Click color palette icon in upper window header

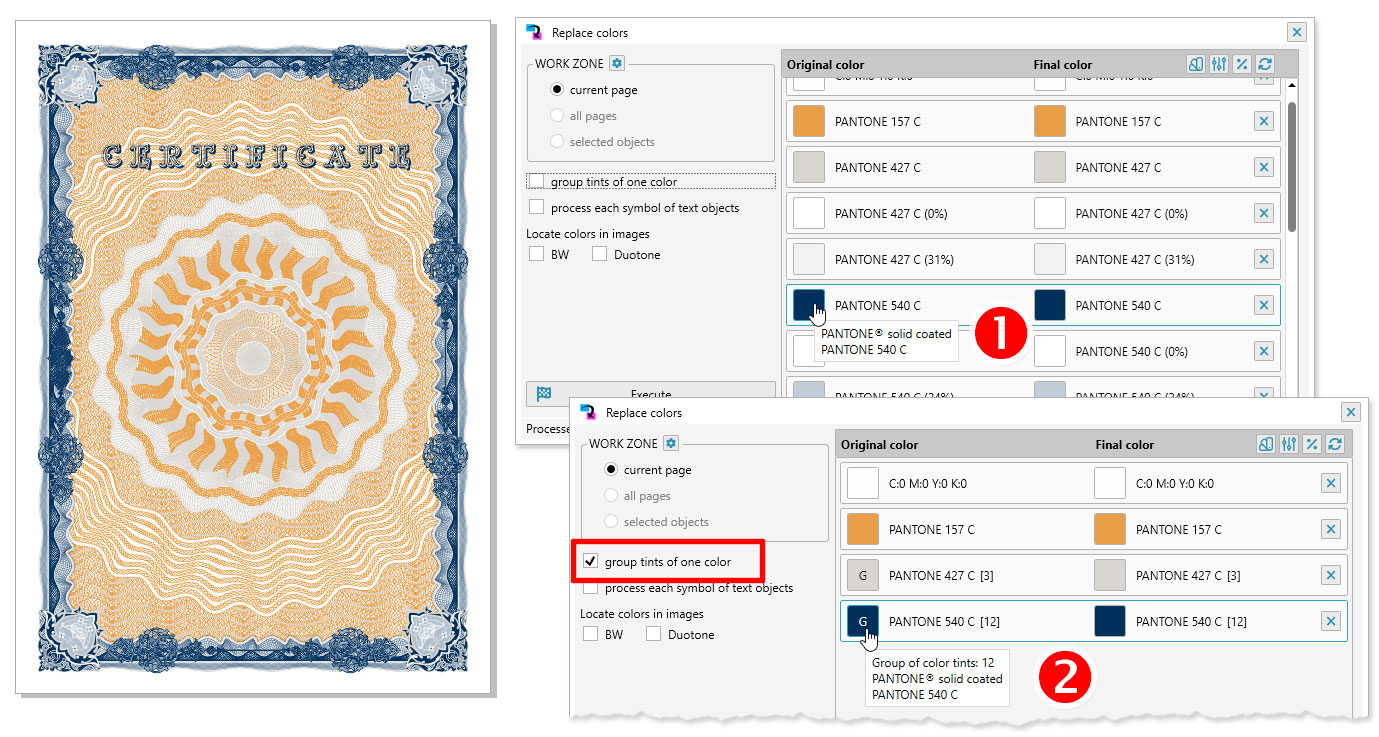(x=1196, y=64)
